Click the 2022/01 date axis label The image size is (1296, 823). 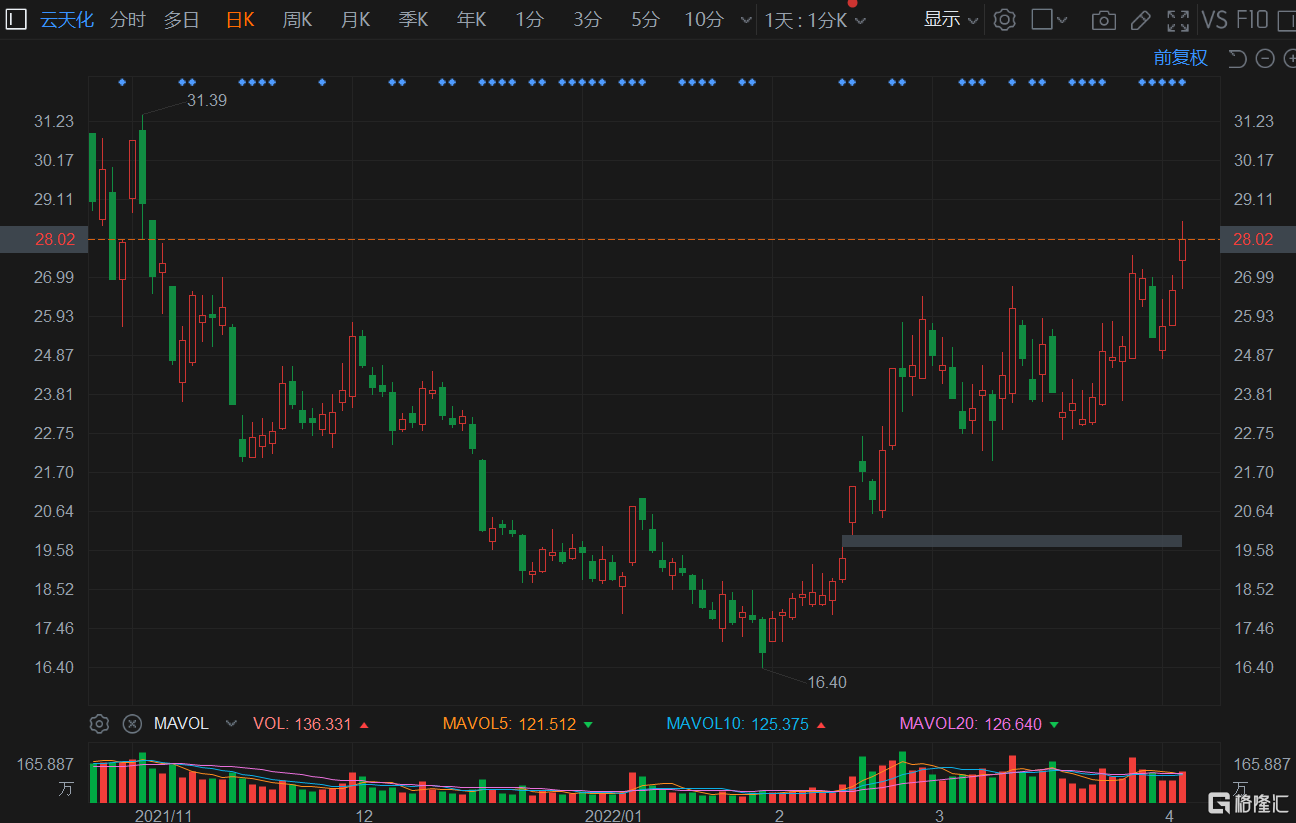pyautogui.click(x=612, y=815)
